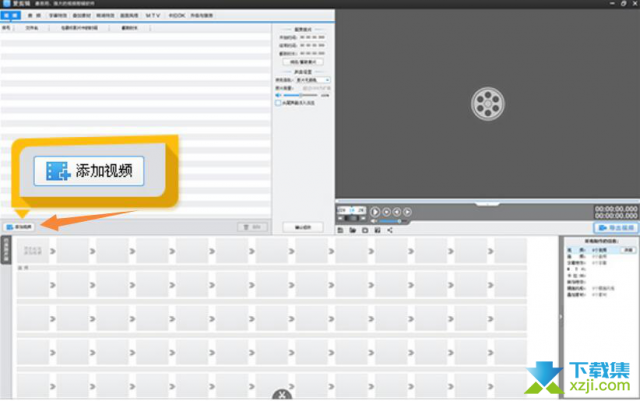Click the save-as icon left of share
Viewport: 640px width, 401px height.
[378, 230]
